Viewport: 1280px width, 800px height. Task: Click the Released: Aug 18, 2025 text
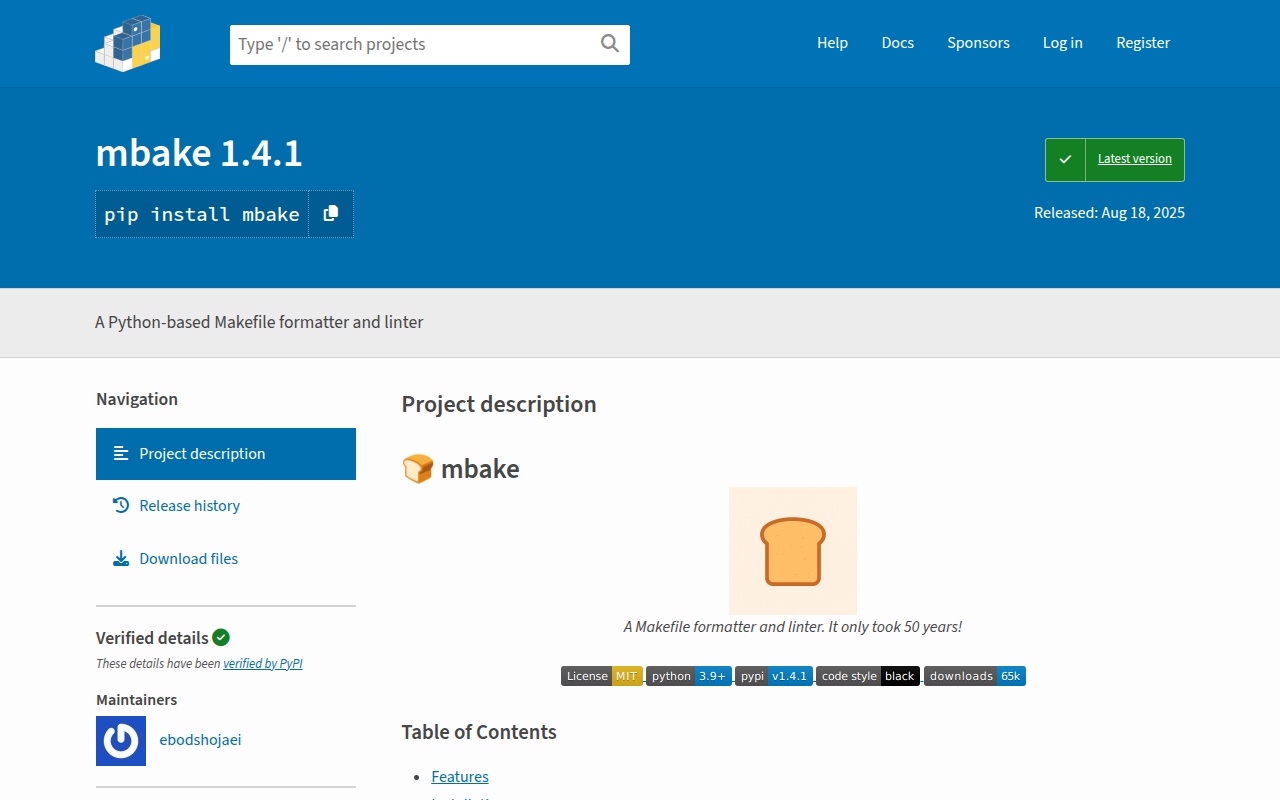pyautogui.click(x=1109, y=213)
